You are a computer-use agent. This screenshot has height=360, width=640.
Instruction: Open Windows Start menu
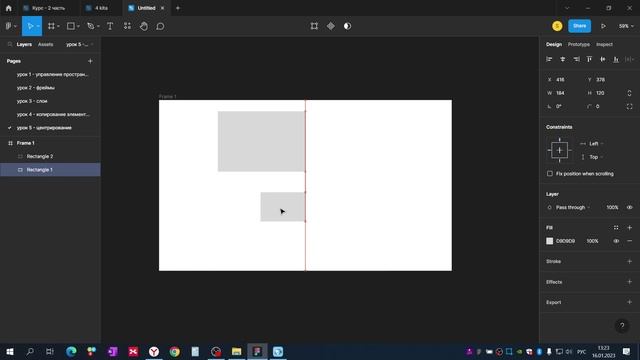point(10,351)
